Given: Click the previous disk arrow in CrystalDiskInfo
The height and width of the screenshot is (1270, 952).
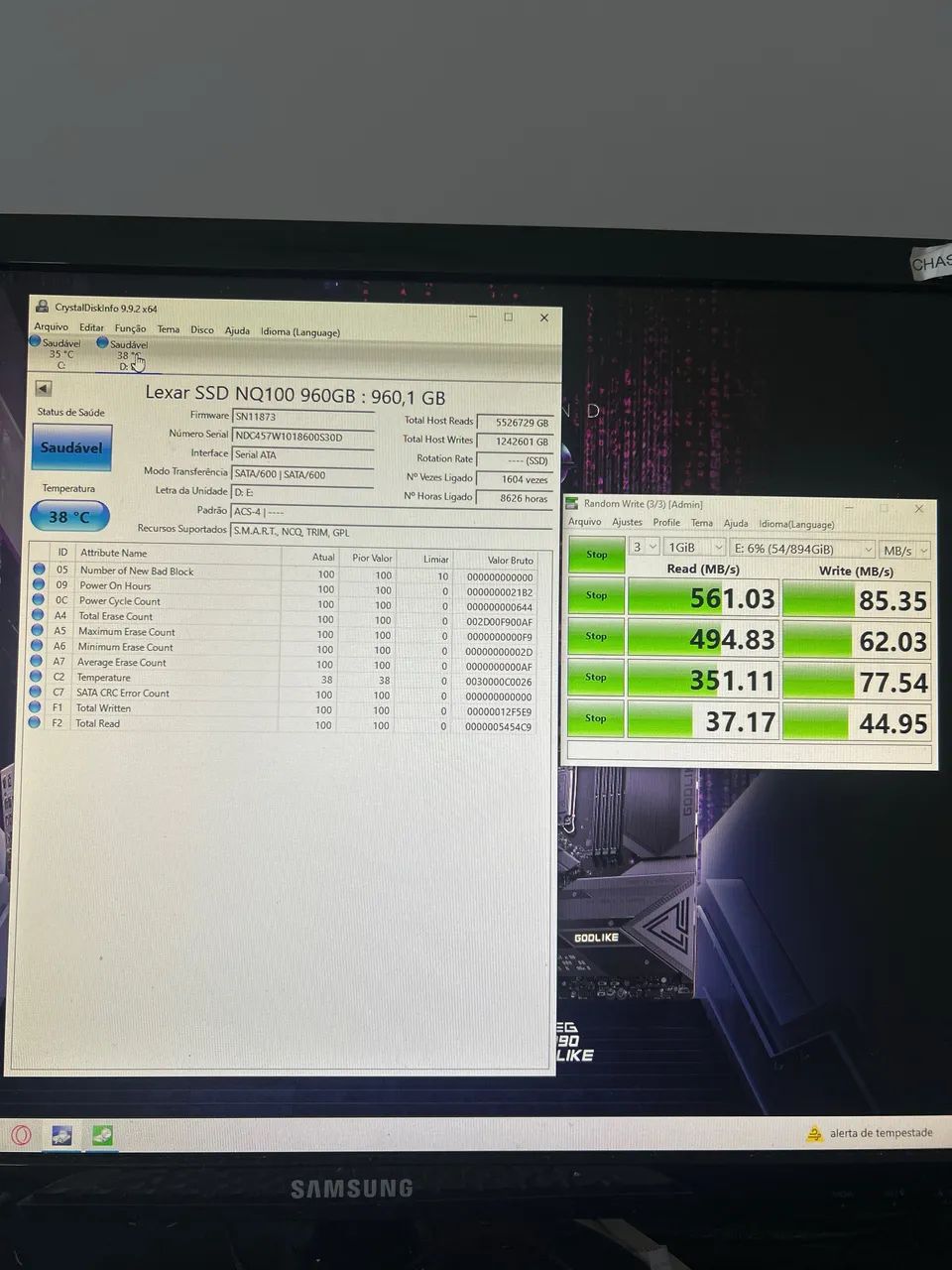Looking at the screenshot, I should 43,388.
